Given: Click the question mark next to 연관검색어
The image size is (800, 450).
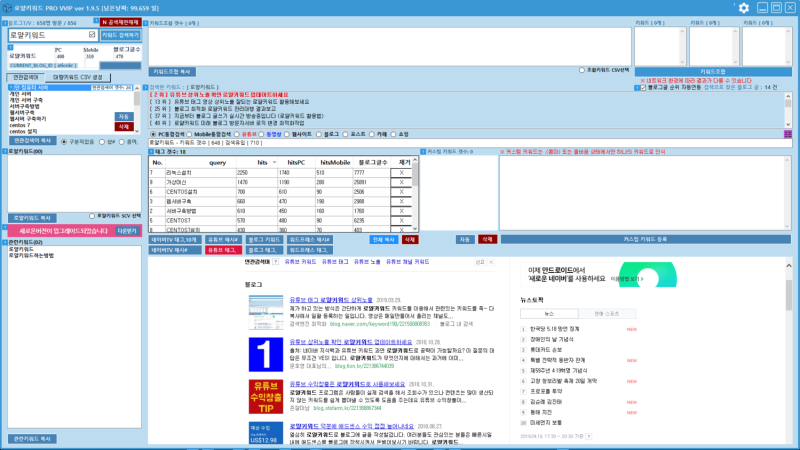Looking at the screenshot, I should (x=276, y=262).
